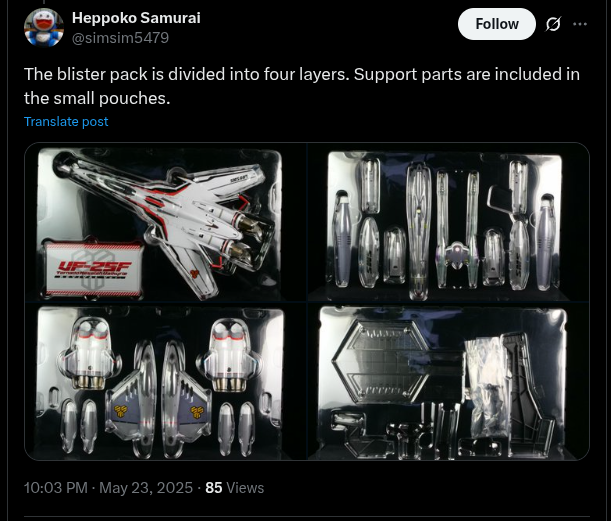Open the Heppoko Samurai display name
Screen dimensions: 611x521
click(x=136, y=18)
